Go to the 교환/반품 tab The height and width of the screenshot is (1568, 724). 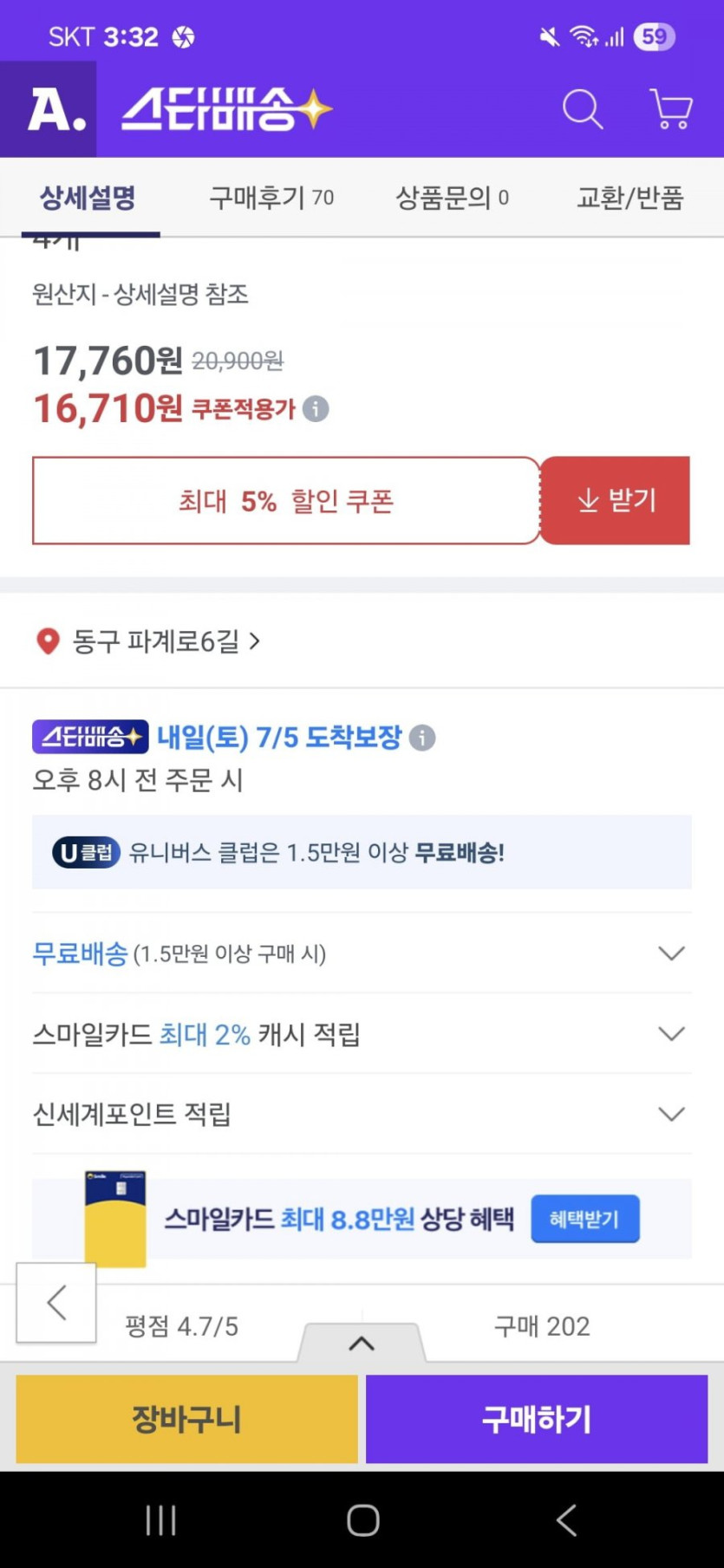click(x=630, y=198)
